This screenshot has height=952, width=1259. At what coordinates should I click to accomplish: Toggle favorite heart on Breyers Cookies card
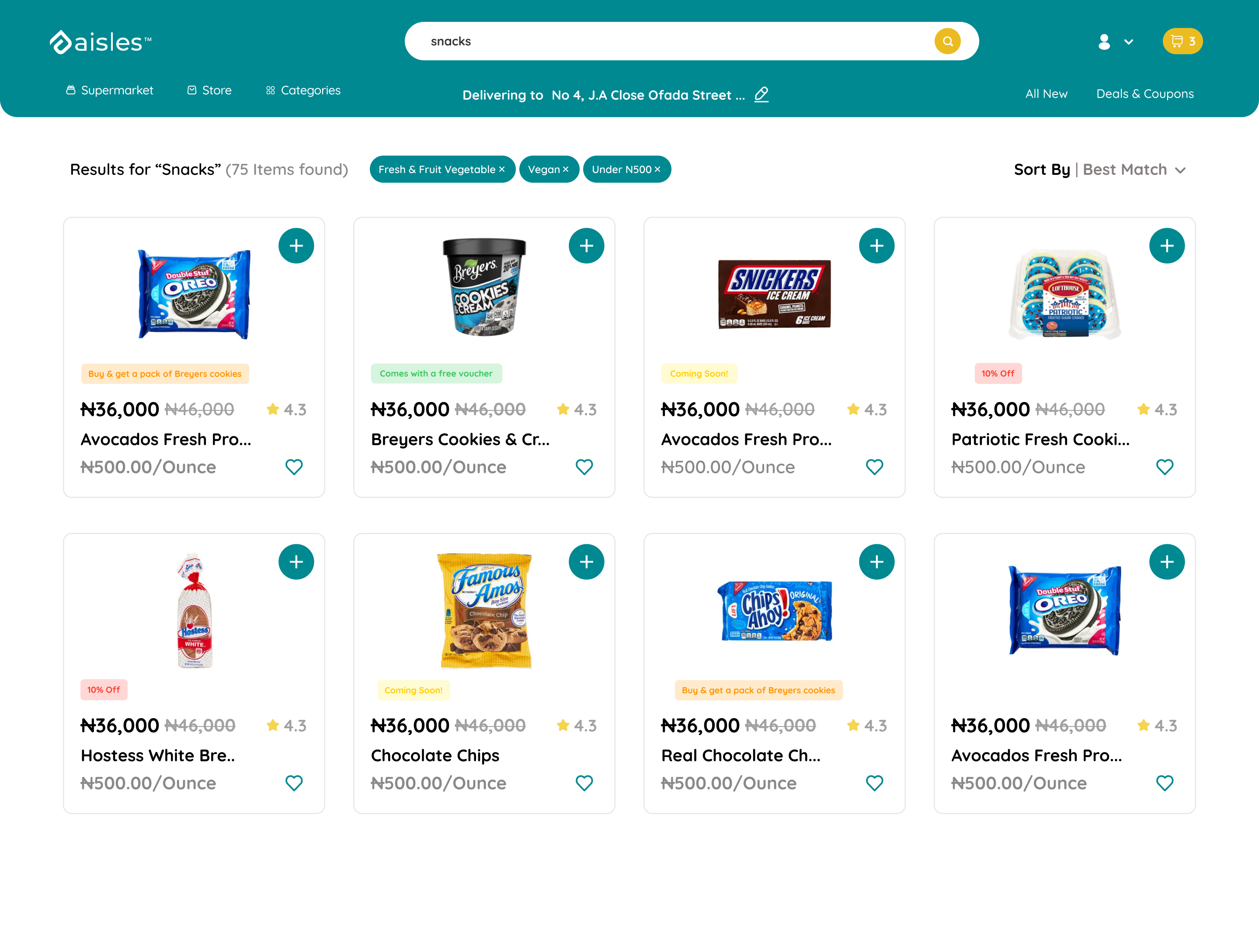pos(584,467)
